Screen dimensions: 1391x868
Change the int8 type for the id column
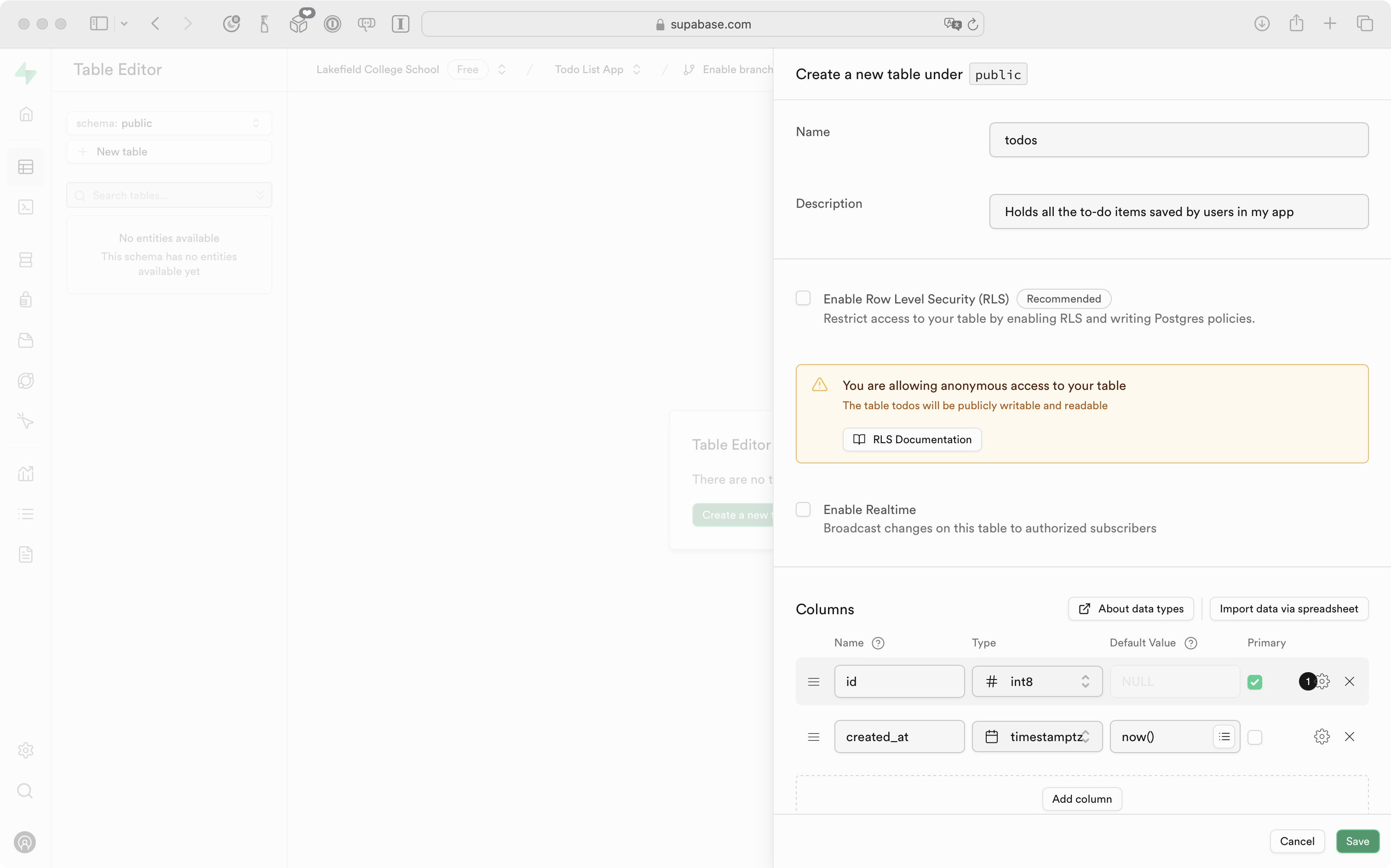[x=1037, y=681]
